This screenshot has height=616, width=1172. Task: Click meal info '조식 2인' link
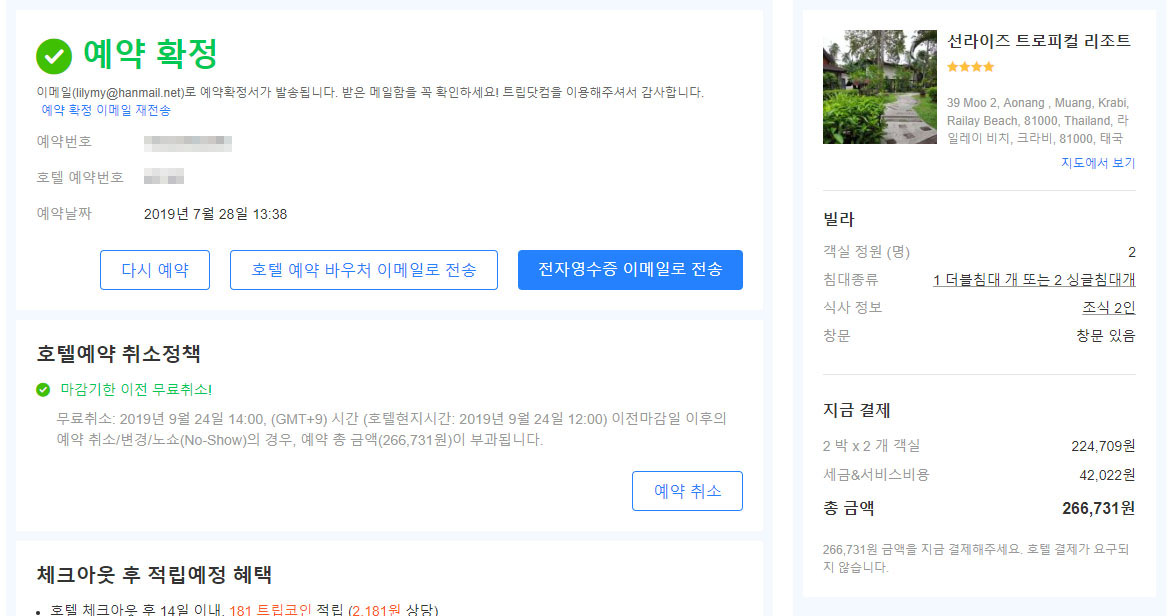coord(1108,307)
